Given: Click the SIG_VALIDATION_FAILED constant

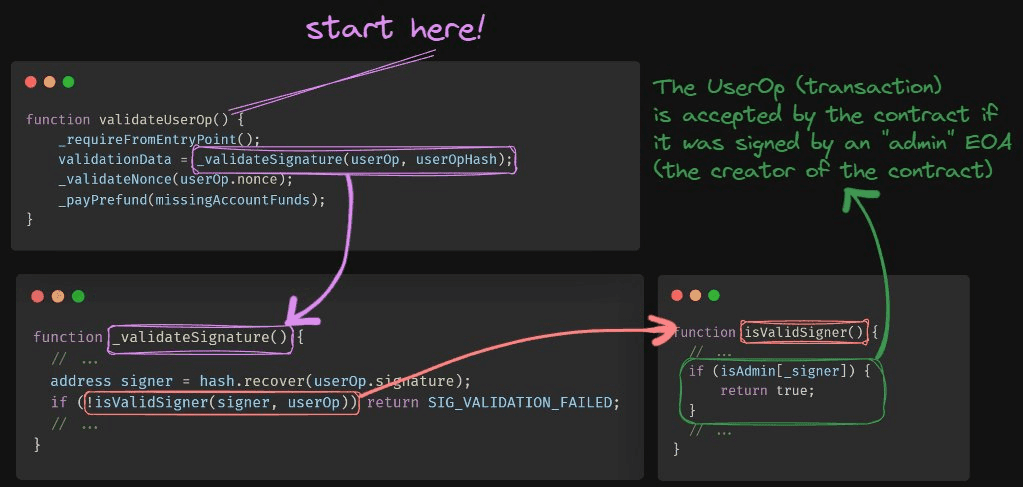Looking at the screenshot, I should 524,403.
